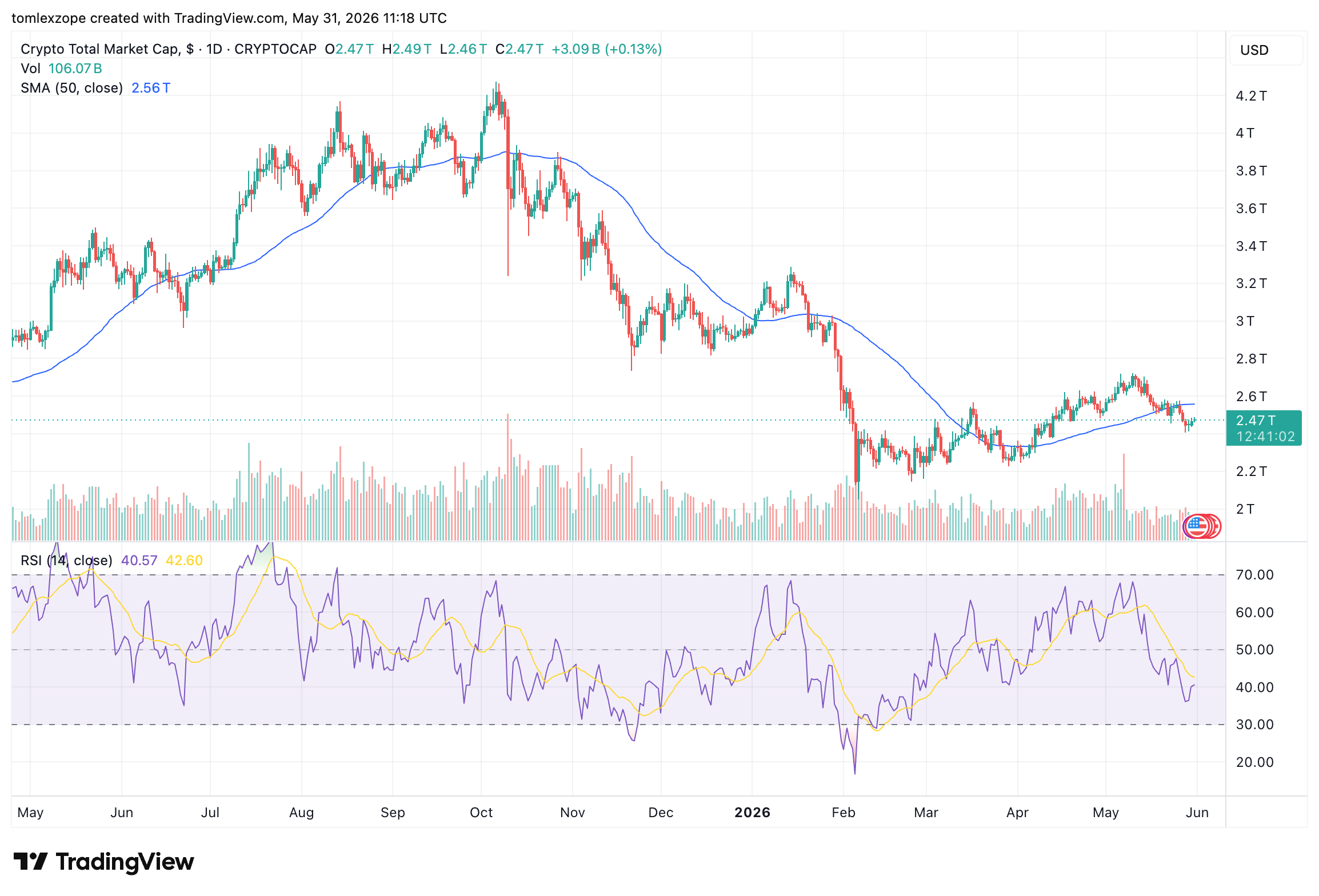Click the 4 T price axis label
Viewport: 1319px width, 896px height.
click(x=1245, y=133)
